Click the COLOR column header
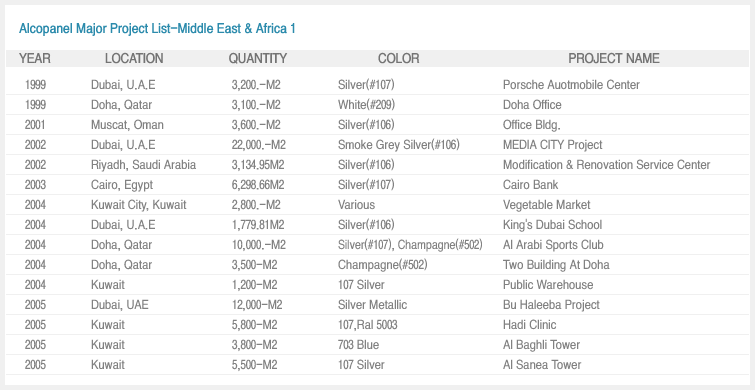Viewport: 755px width, 390px height. pos(399,59)
